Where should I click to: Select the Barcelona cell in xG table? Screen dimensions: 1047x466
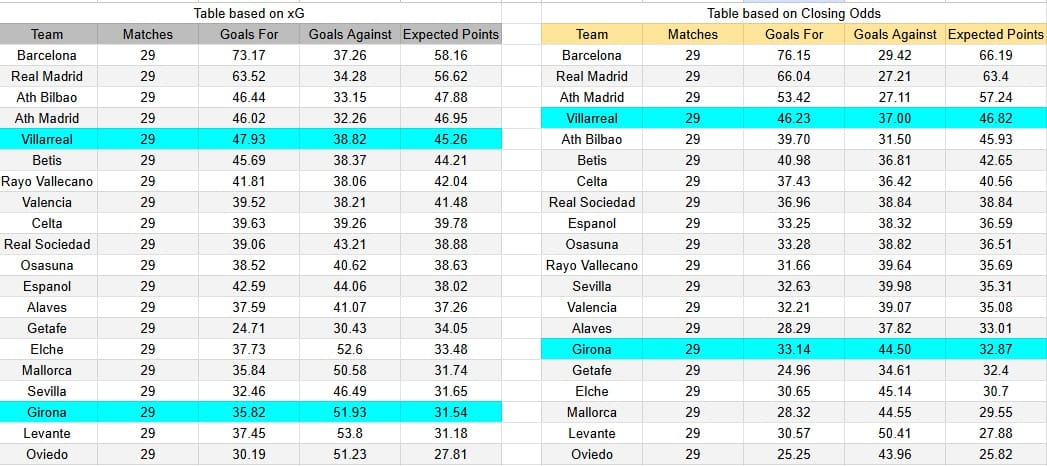click(x=48, y=55)
